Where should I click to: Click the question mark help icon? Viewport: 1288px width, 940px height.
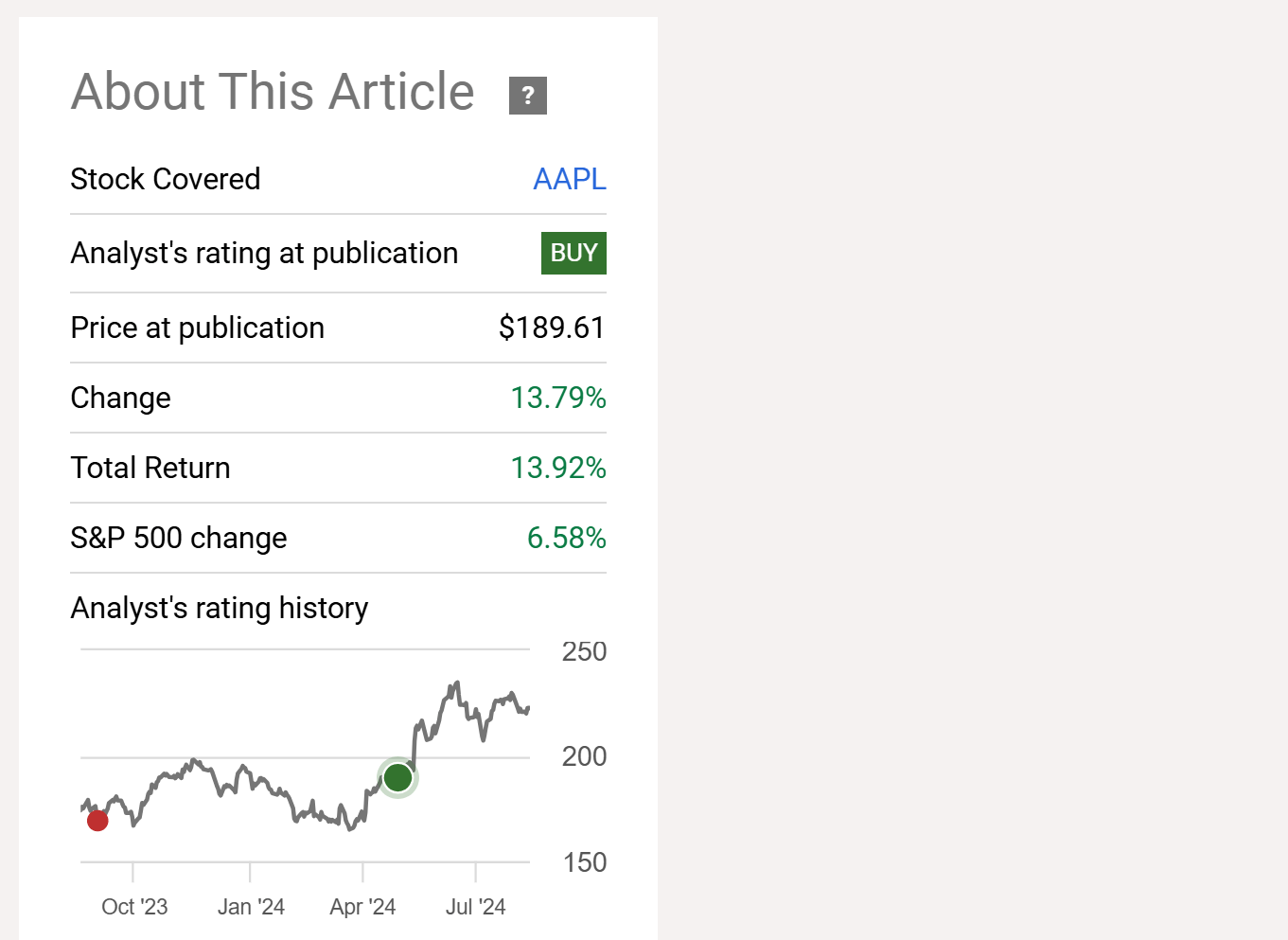[x=528, y=96]
